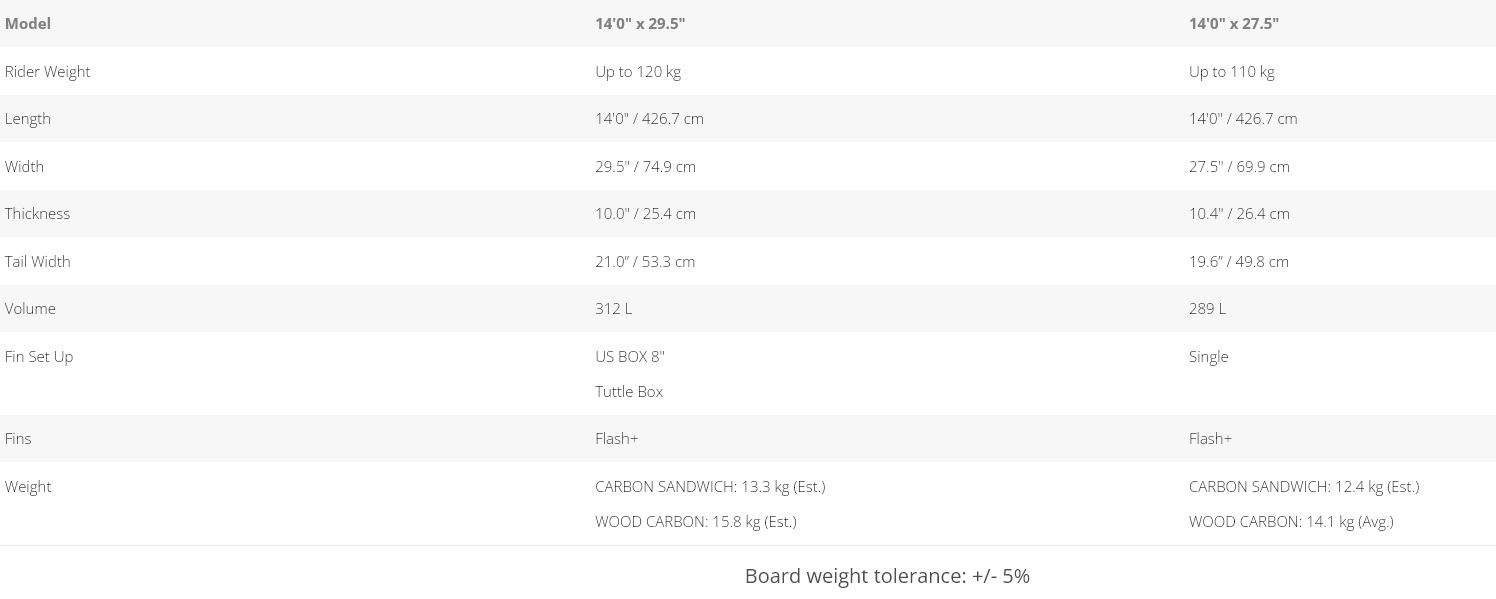Image resolution: width=1496 pixels, height=599 pixels.
Task: Select the 14'0" x 29.5" column header
Action: [x=640, y=24]
